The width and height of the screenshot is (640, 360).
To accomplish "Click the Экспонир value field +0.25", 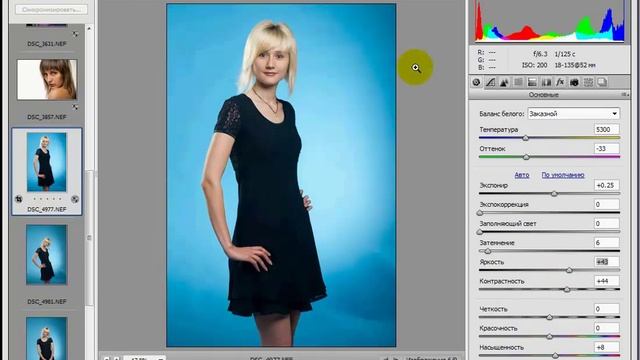I will pyautogui.click(x=607, y=185).
